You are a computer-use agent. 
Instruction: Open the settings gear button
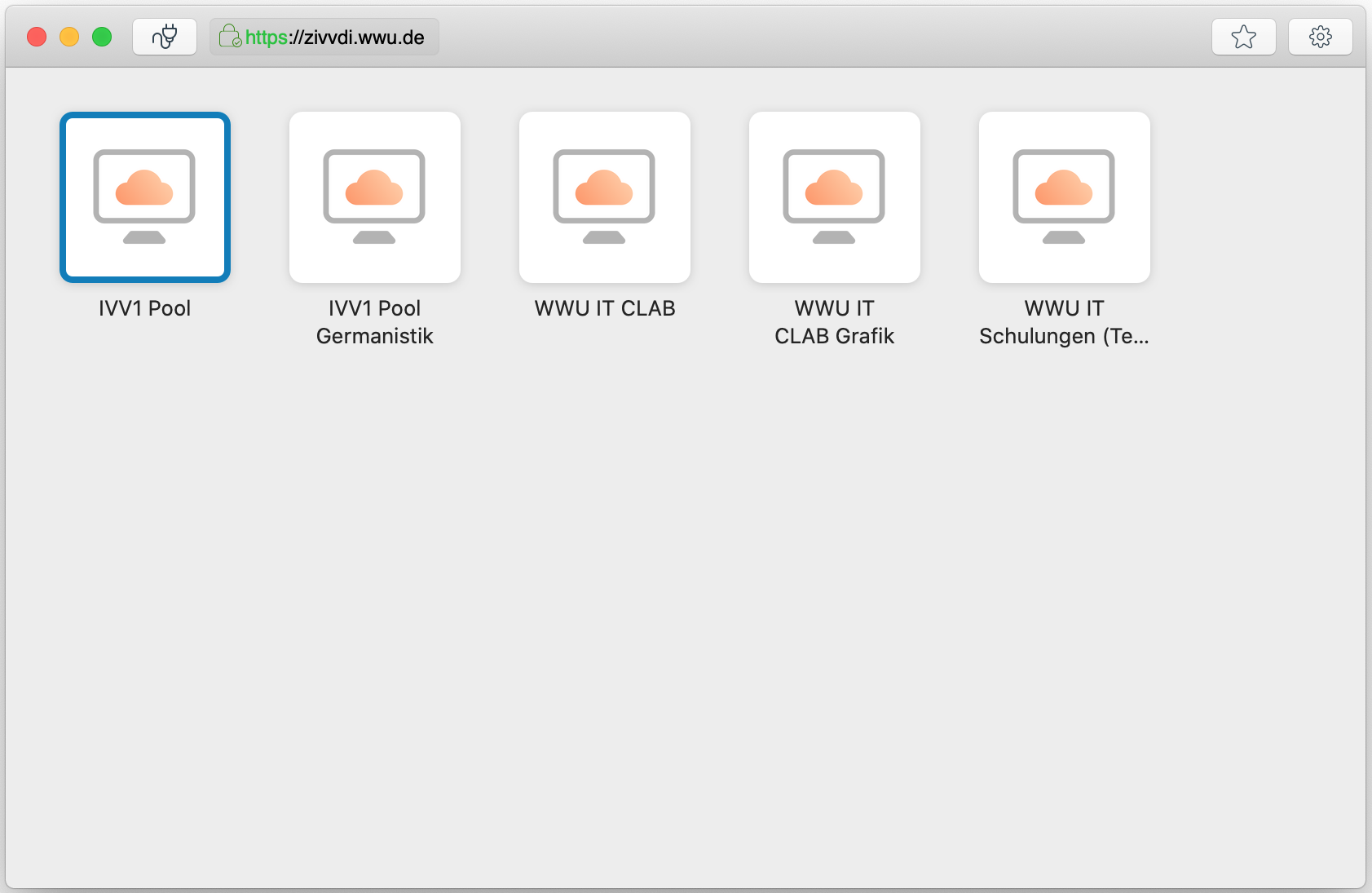click(1320, 37)
